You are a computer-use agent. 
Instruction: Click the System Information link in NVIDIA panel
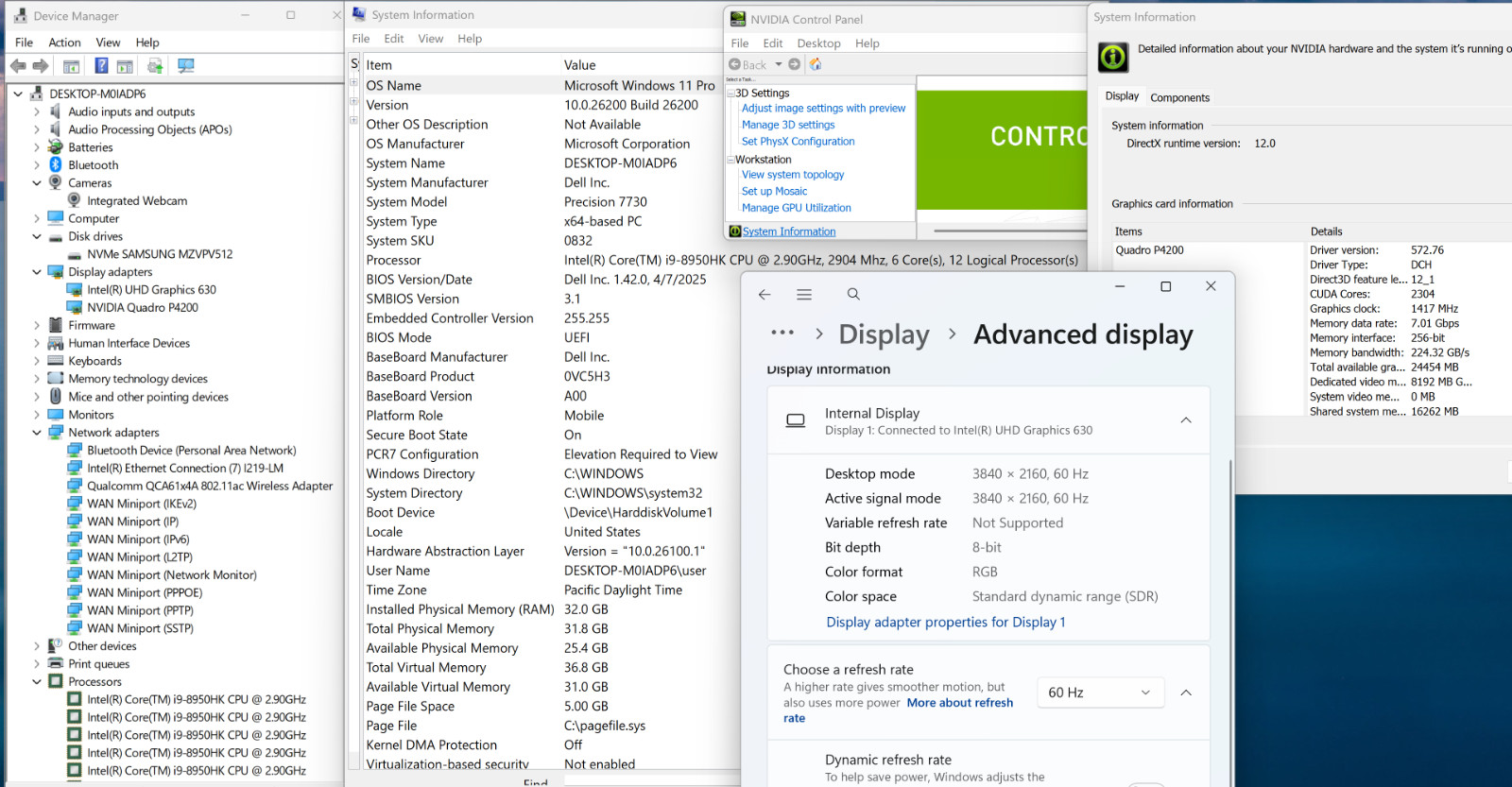tap(789, 231)
